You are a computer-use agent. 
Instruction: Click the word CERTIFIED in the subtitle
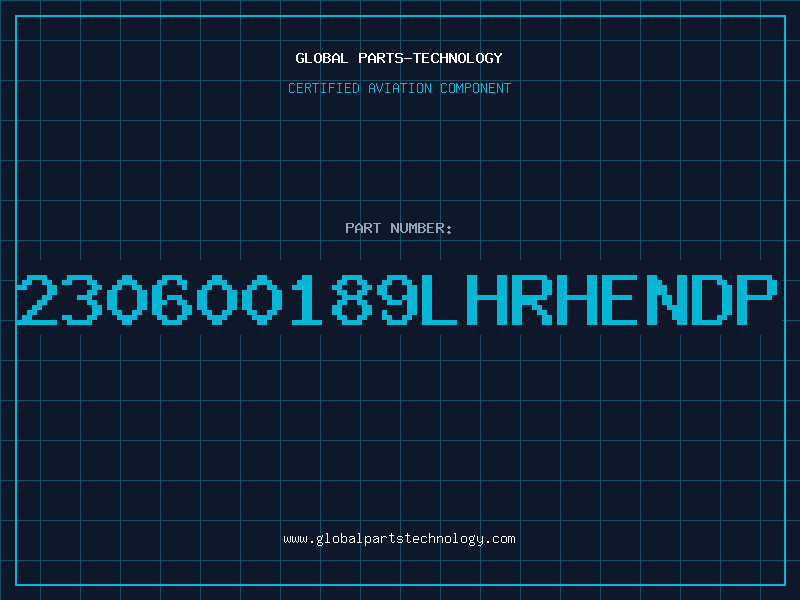pos(324,88)
